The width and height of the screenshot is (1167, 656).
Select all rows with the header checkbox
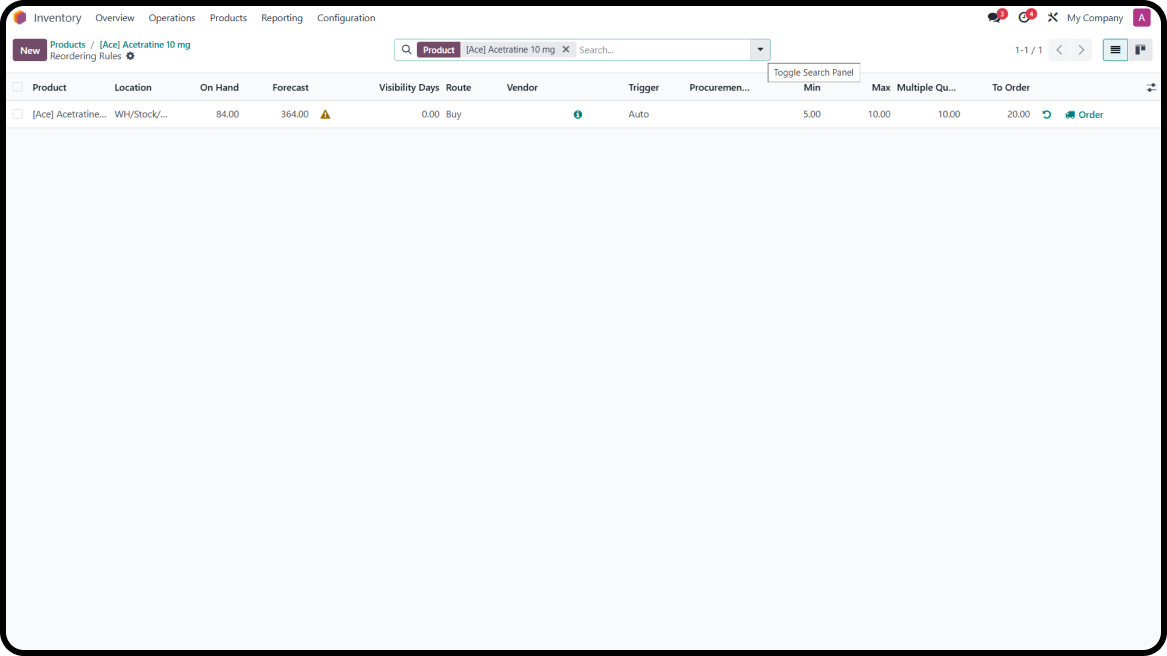pyautogui.click(x=17, y=88)
